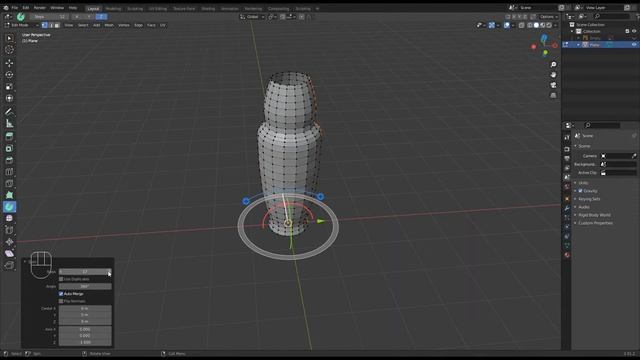640x360 pixels.
Task: Expand the Units panel
Action: [x=584, y=183]
